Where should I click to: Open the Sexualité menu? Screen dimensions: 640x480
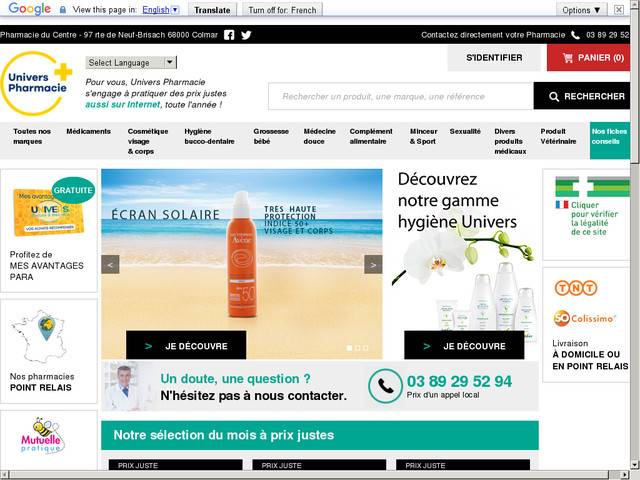coord(465,131)
